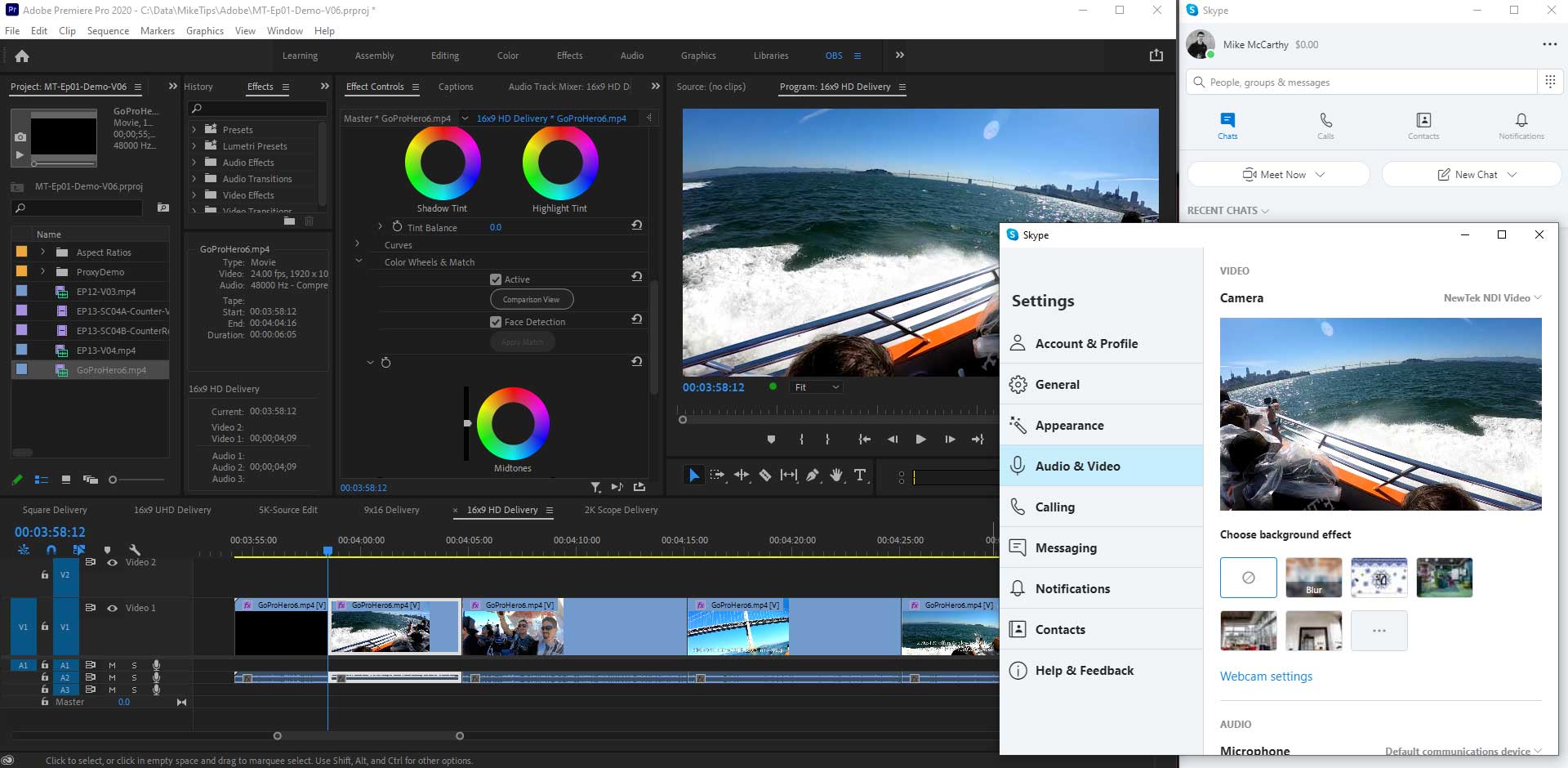Expand the Tint Balance property
Viewport: 1568px width, 768px height.
click(380, 226)
